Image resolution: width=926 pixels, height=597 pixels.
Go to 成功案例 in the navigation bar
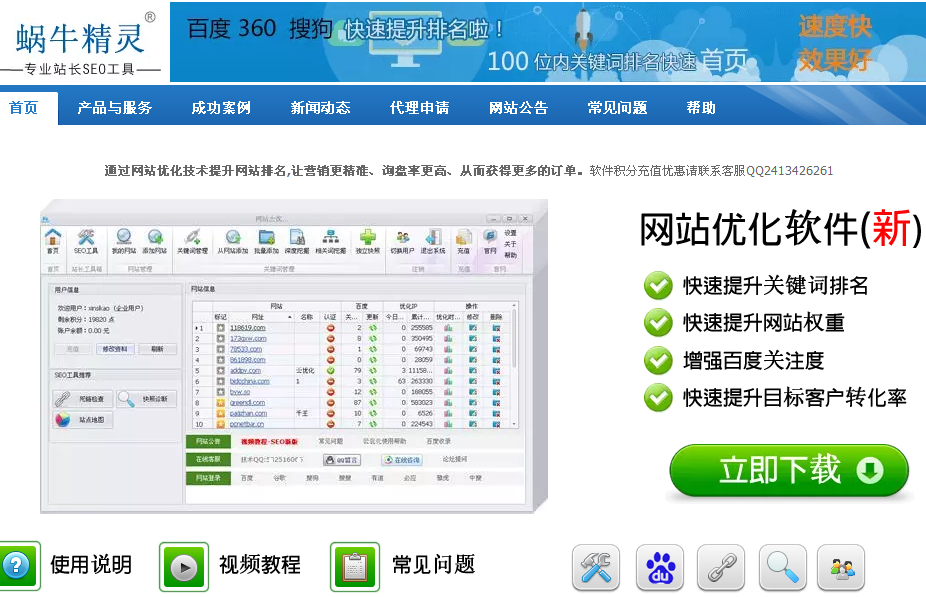point(221,108)
